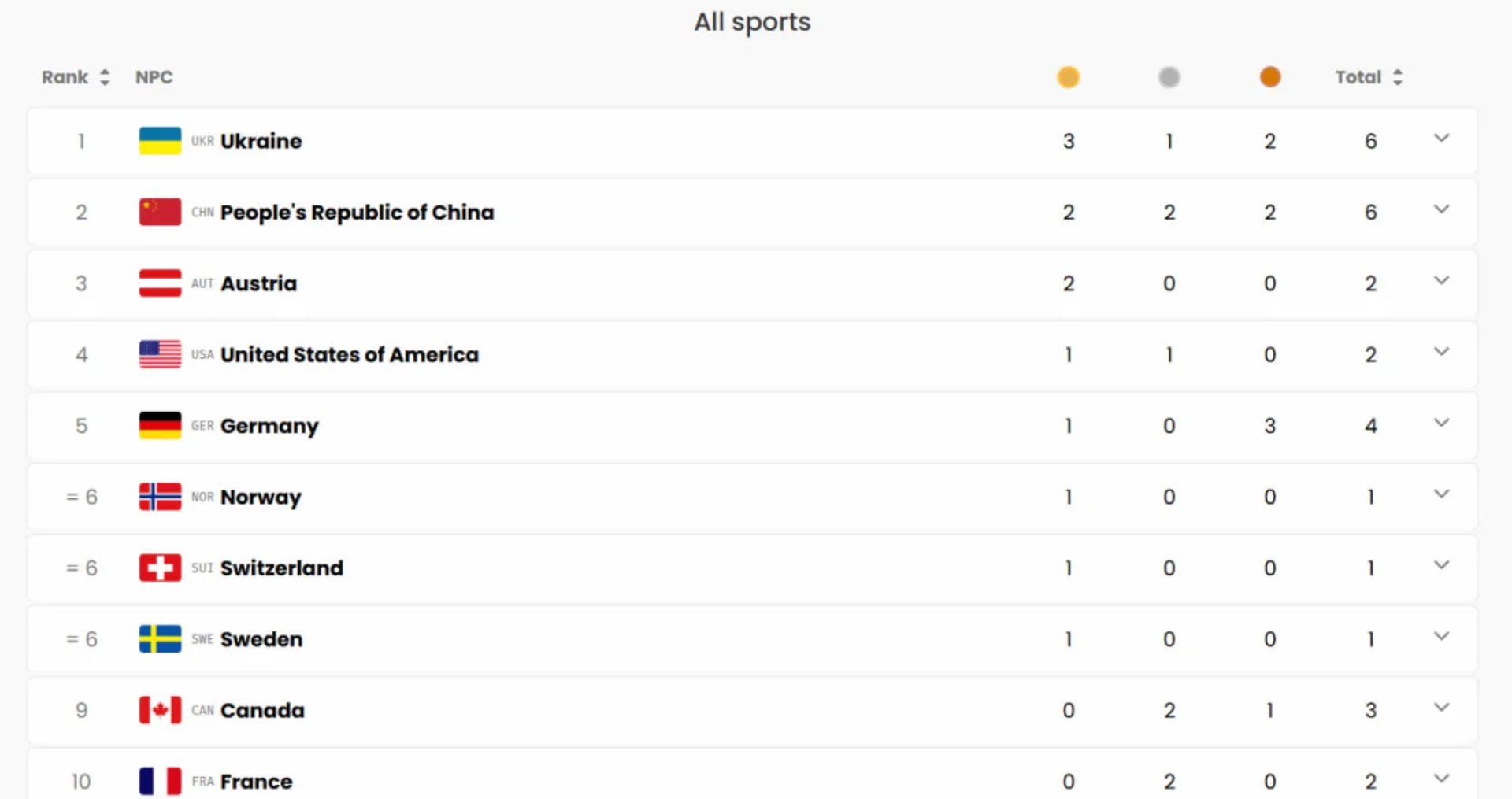Click the Switzerland flag icon
The width and height of the screenshot is (1512, 799).
[x=160, y=568]
